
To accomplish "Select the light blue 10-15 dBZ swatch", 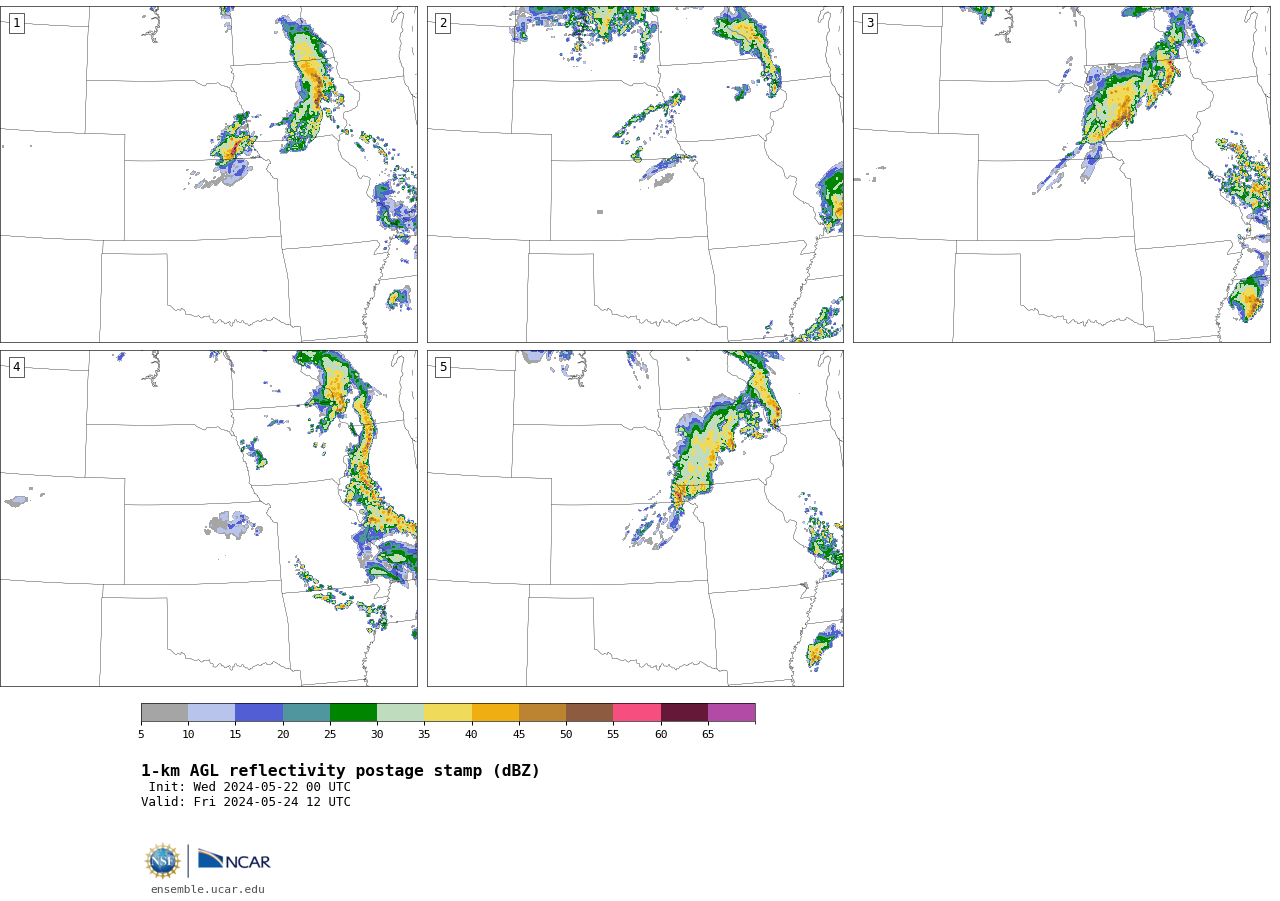I will click(x=212, y=713).
